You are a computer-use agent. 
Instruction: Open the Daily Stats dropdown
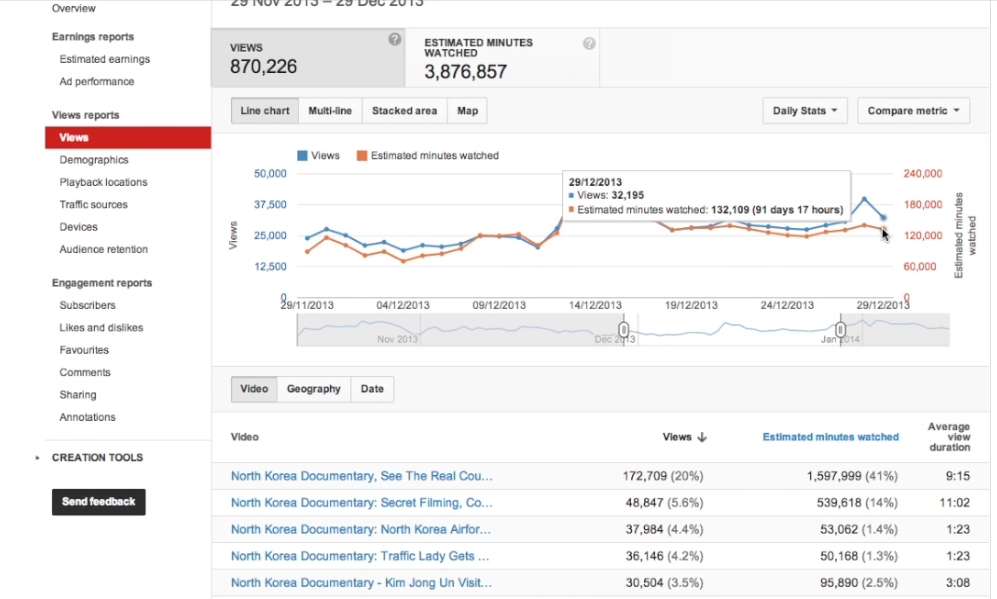pos(804,111)
